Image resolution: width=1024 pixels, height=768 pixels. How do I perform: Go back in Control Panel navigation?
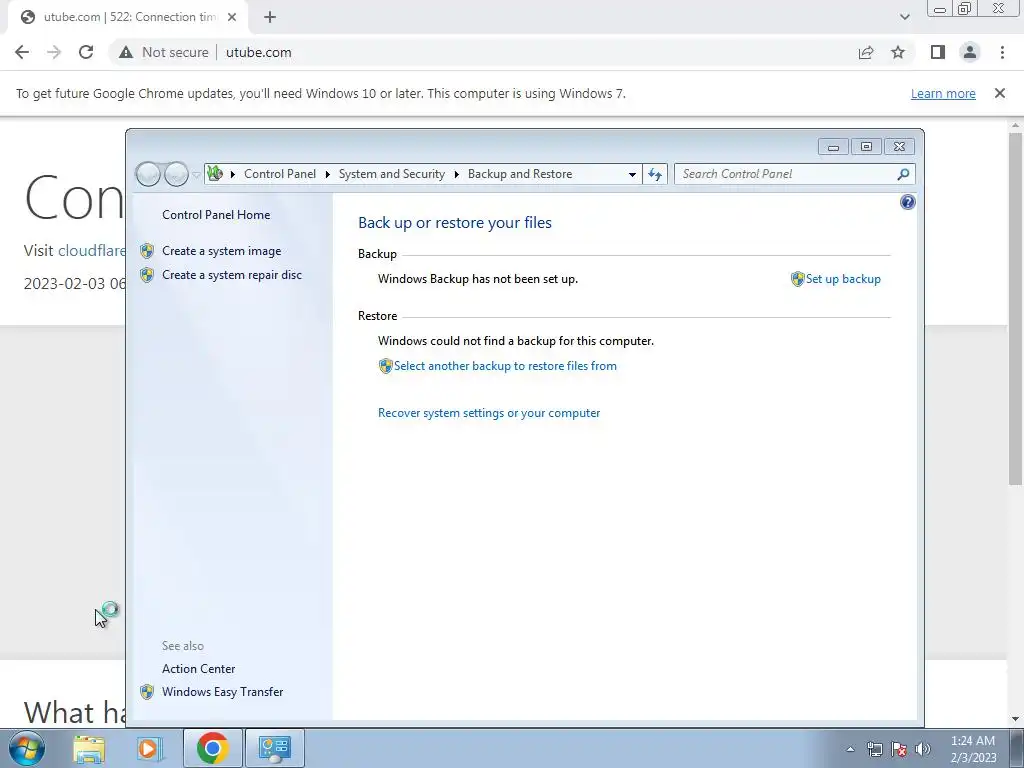click(x=149, y=174)
